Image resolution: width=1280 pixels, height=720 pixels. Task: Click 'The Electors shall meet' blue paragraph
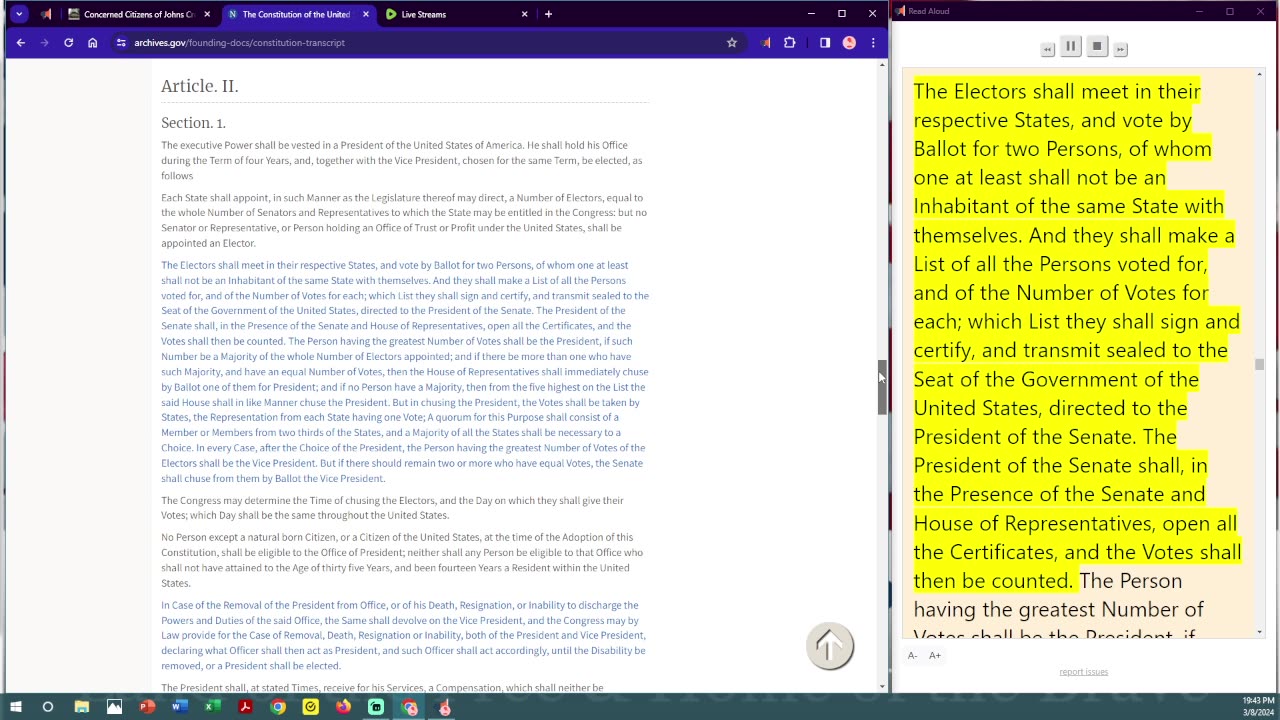pos(405,371)
